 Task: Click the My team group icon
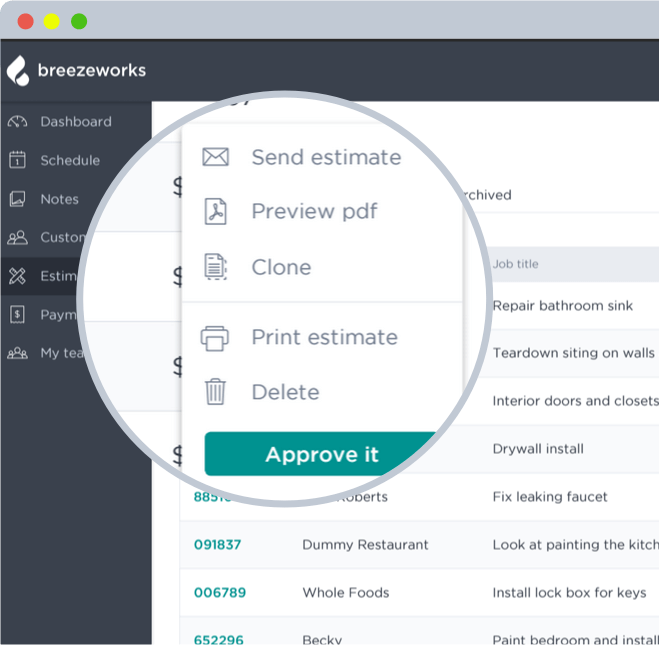(17, 353)
